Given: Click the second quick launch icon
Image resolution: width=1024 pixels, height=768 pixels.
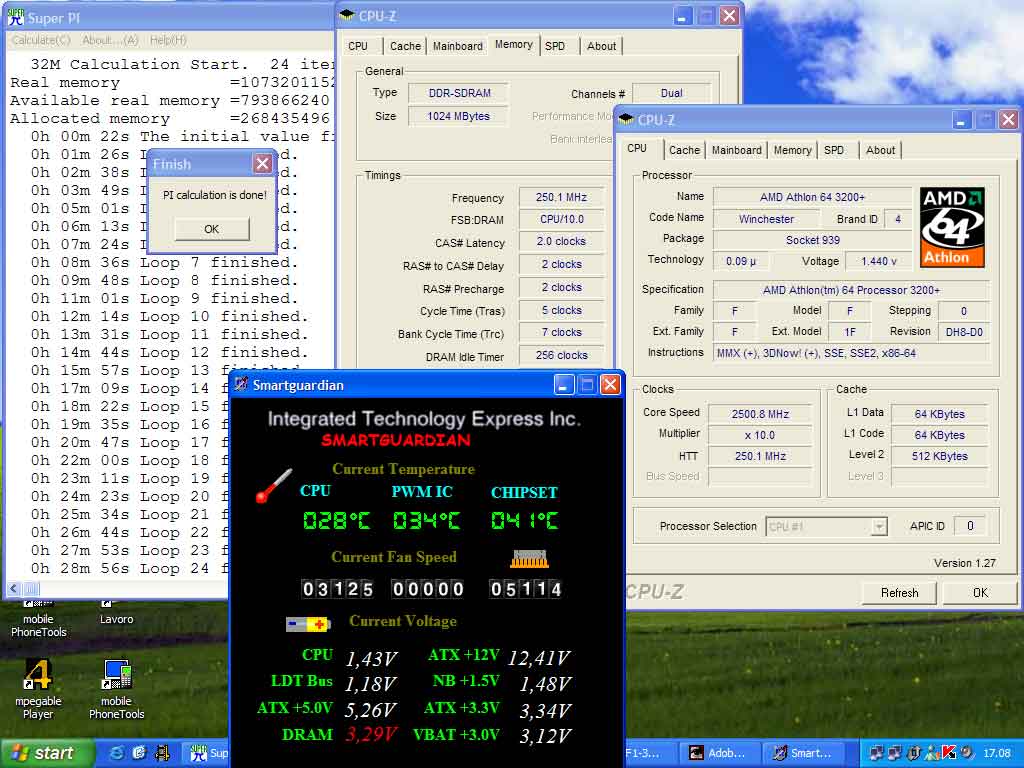Looking at the screenshot, I should 139,753.
